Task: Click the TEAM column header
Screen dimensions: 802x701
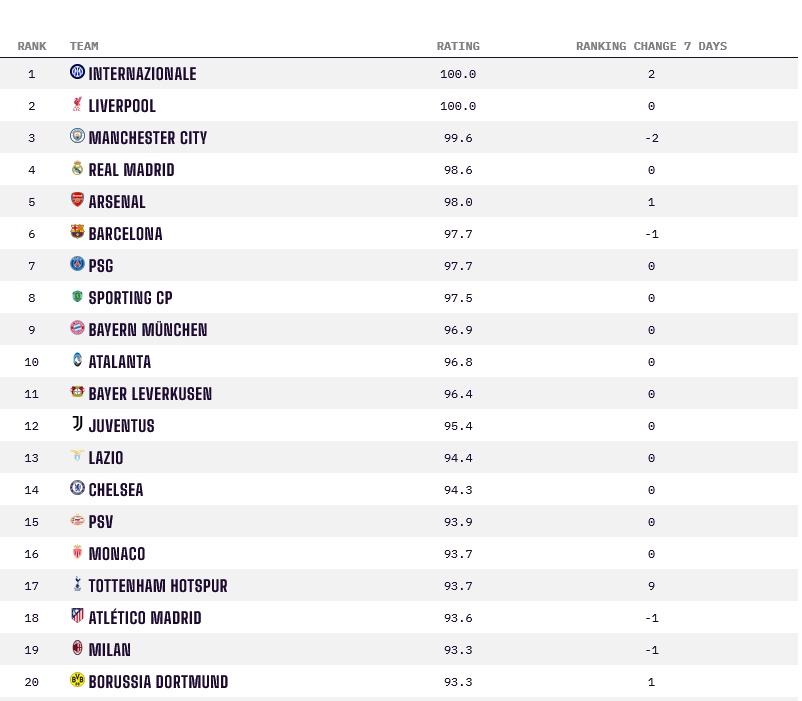Action: [84, 46]
